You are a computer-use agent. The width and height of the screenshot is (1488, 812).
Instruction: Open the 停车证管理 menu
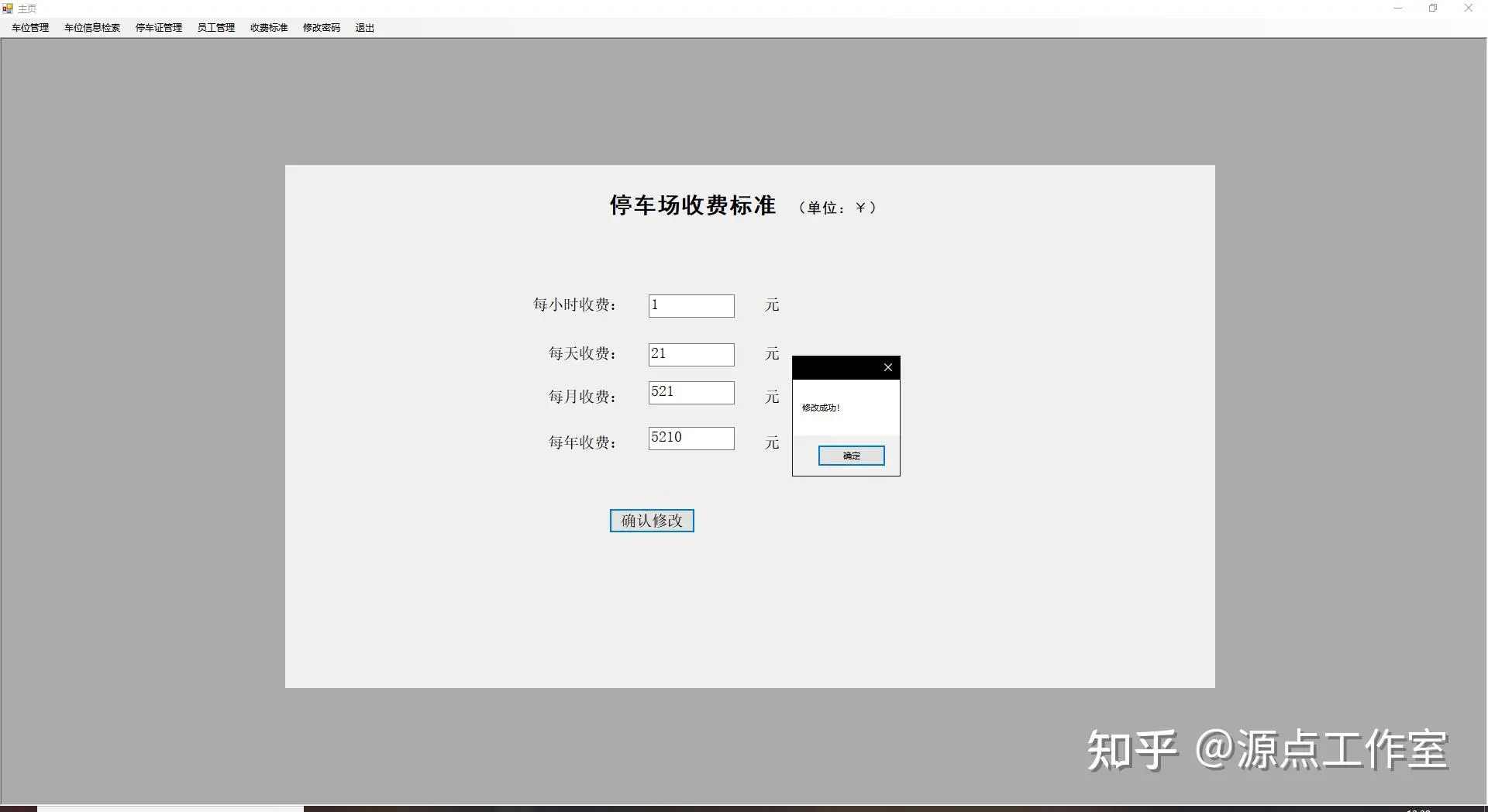point(159,28)
